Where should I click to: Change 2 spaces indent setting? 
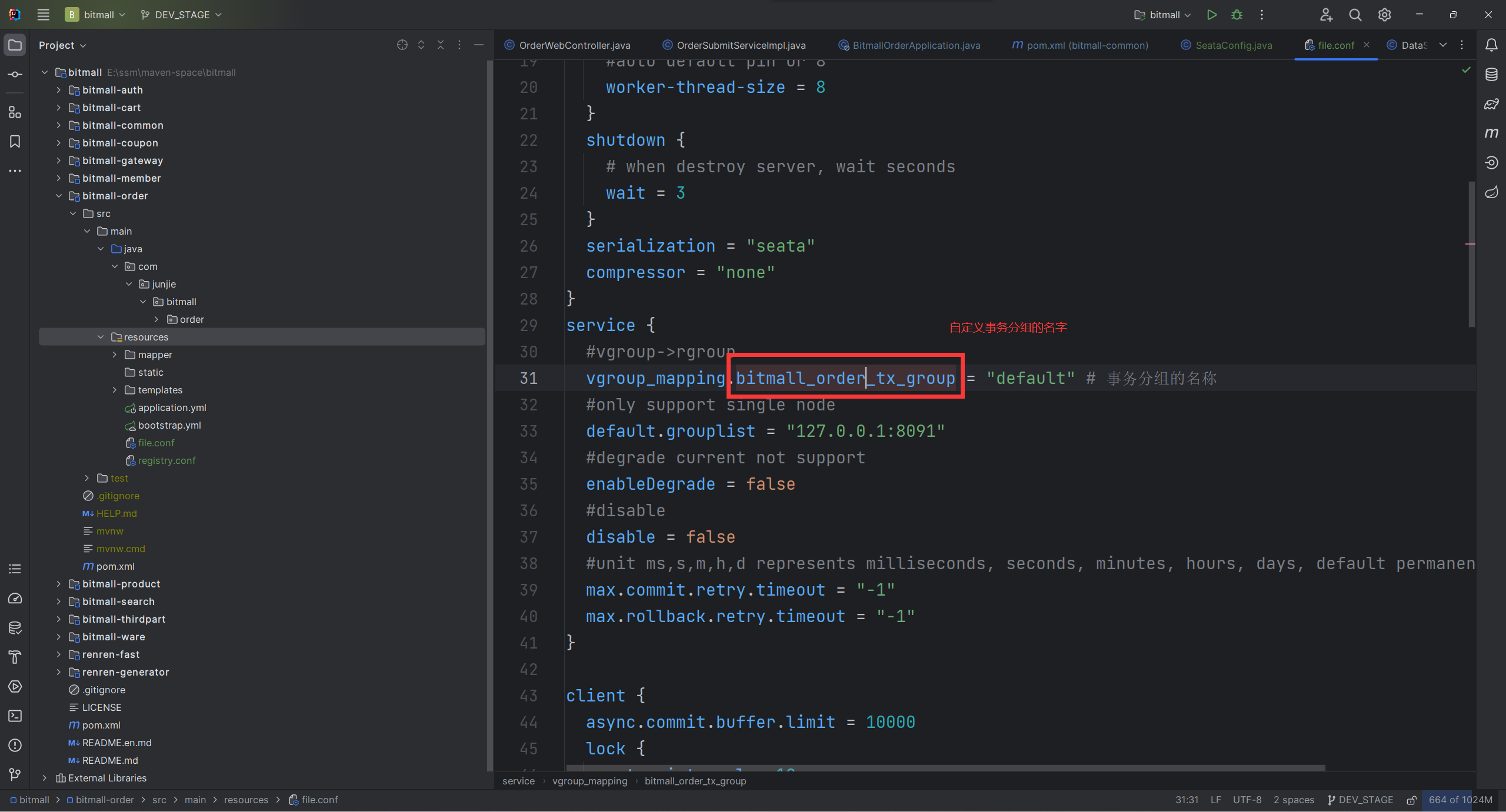point(1294,800)
